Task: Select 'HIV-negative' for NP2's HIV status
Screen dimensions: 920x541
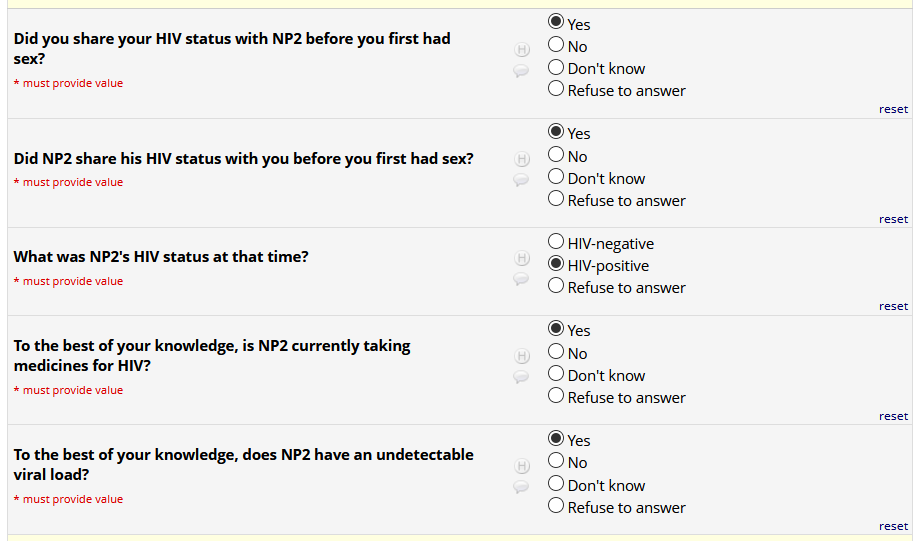Action: (557, 243)
